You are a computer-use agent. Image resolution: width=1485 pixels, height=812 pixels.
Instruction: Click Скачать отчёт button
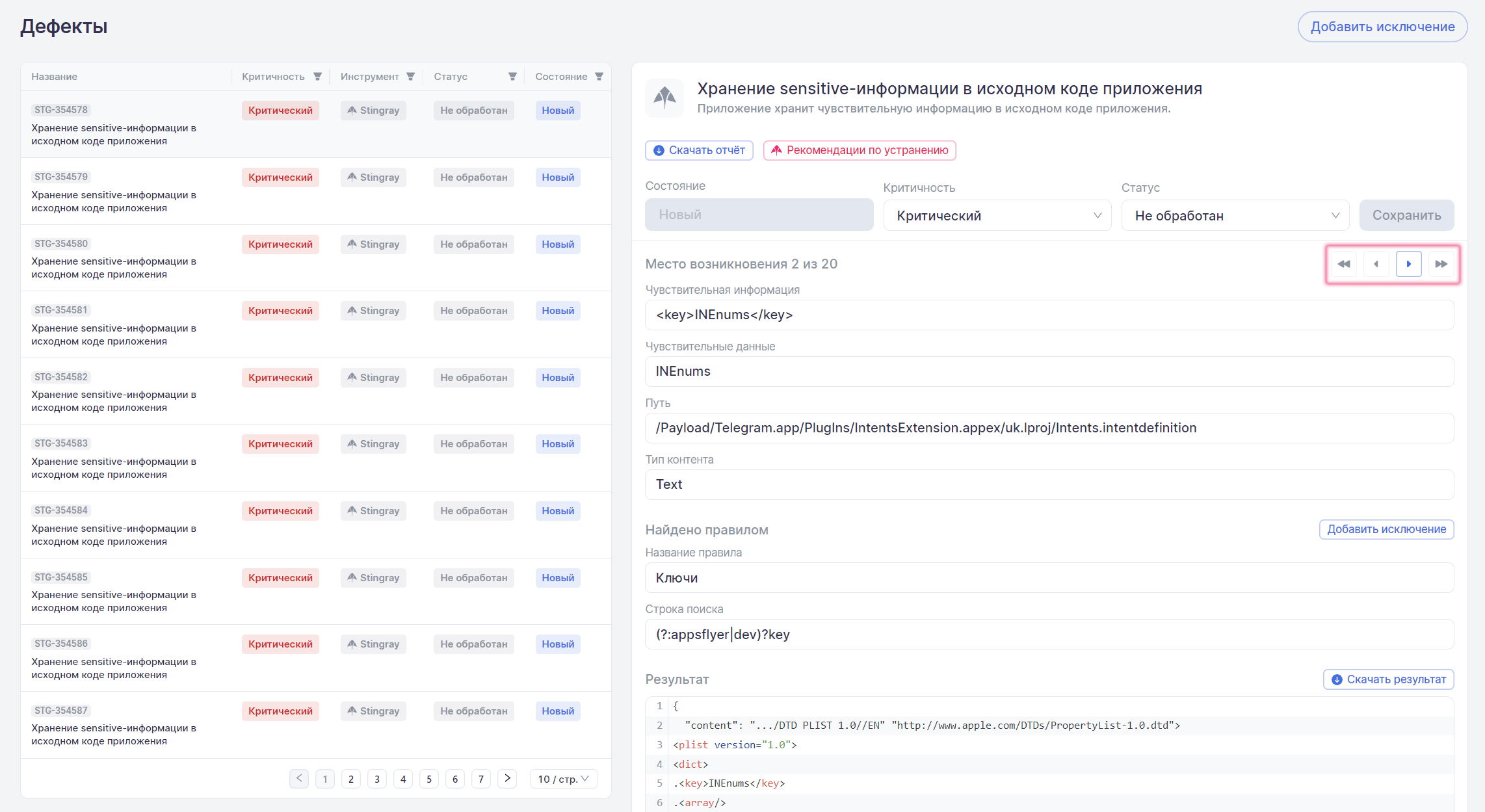coord(699,150)
